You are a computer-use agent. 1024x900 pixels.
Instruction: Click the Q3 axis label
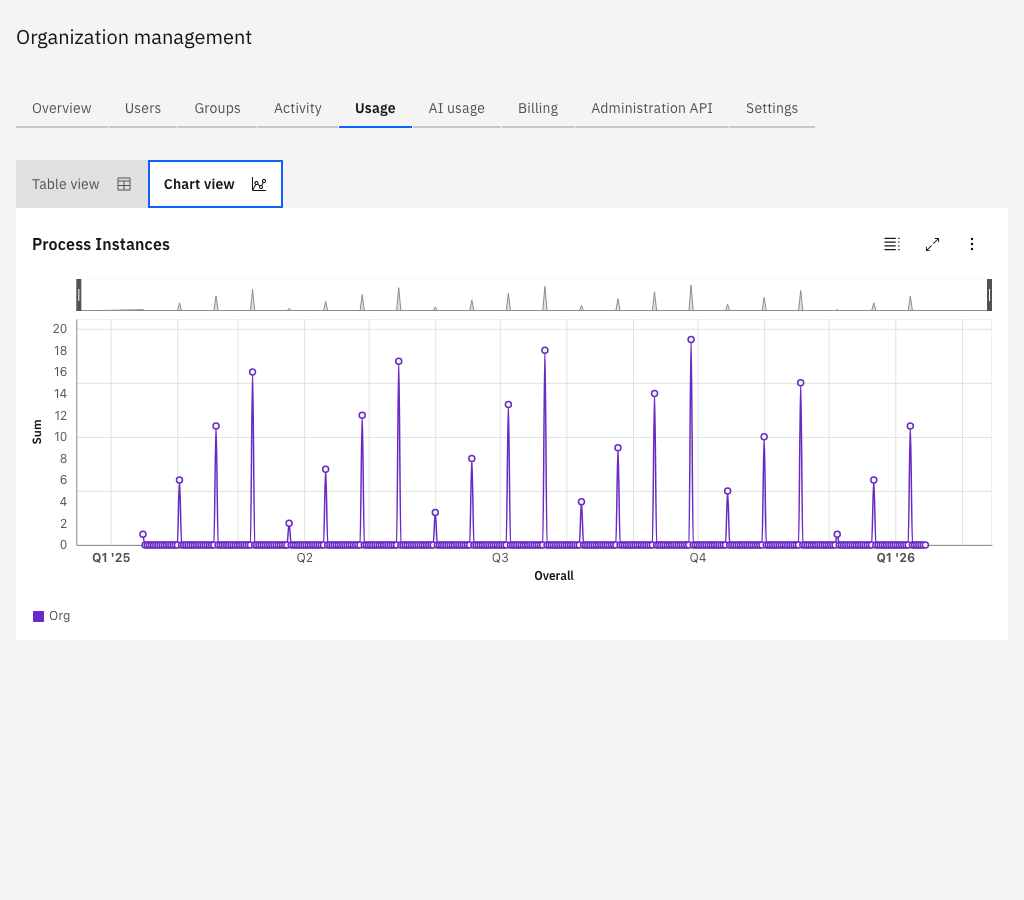(500, 558)
